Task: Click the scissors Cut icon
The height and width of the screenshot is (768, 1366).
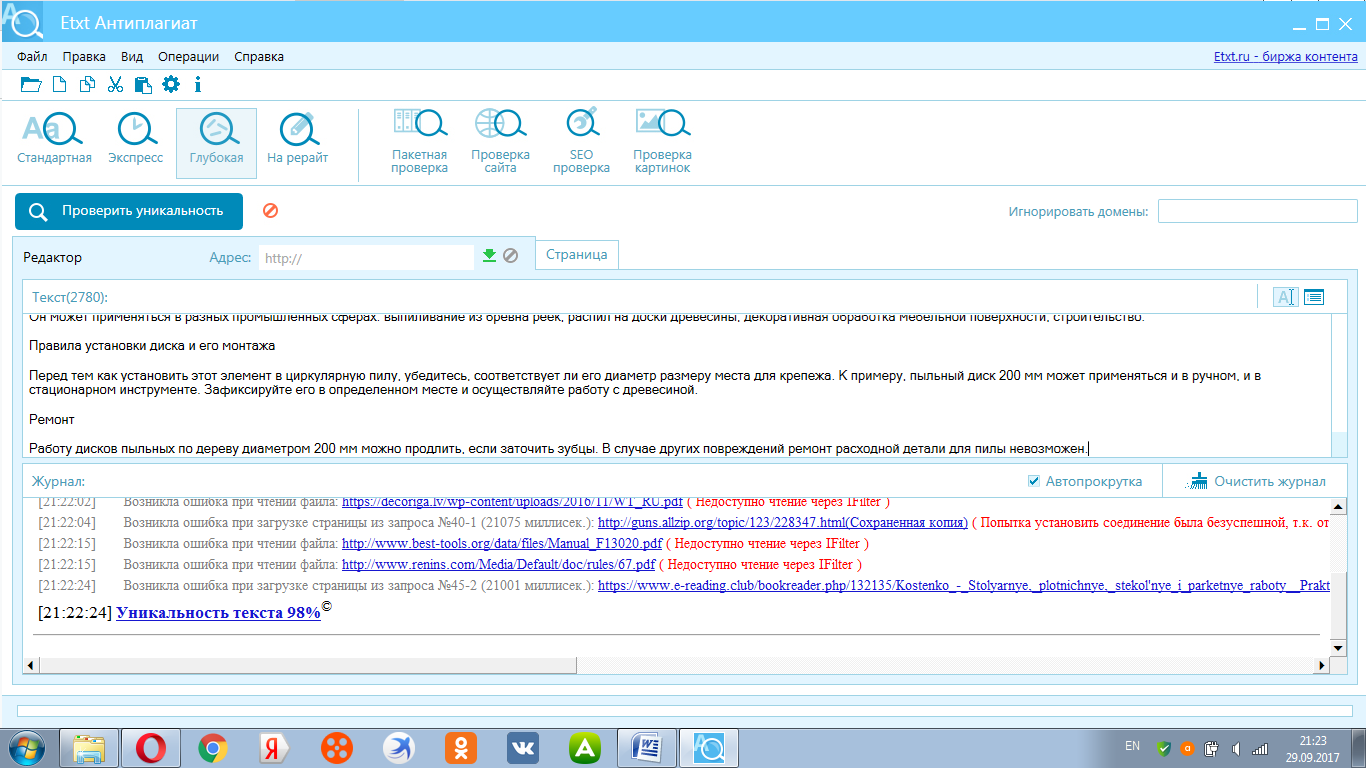Action: 115,85
